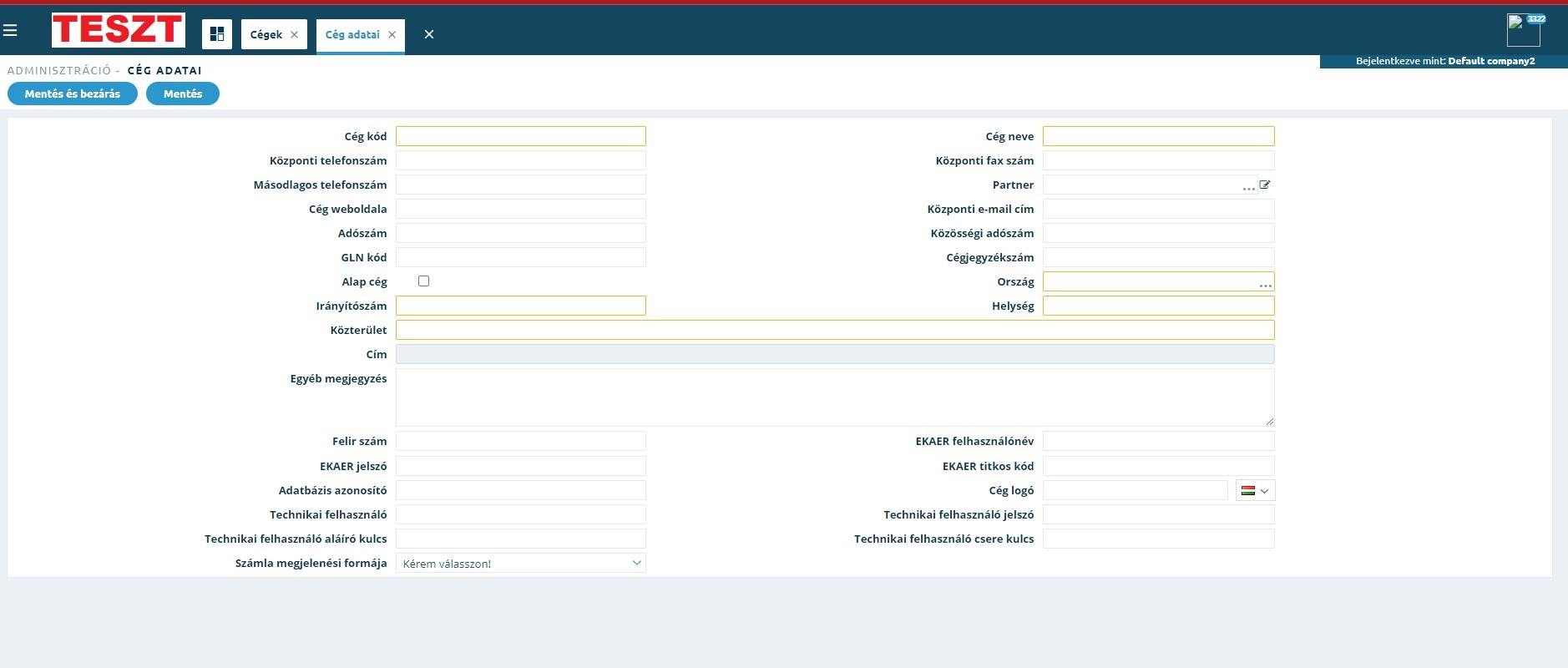The width and height of the screenshot is (1568, 668).
Task: Focus the Cég neve field
Action: [1159, 136]
